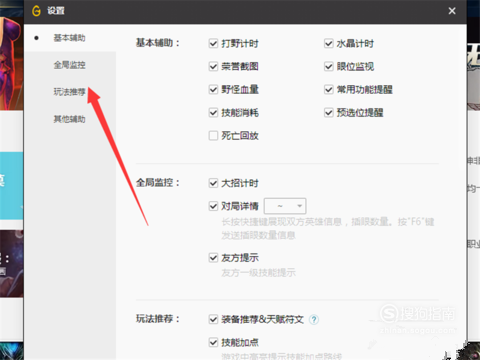This screenshot has height=360, width=480.
Task: Toggle 常用功能提醒 checkbox
Action: pyautogui.click(x=329, y=89)
